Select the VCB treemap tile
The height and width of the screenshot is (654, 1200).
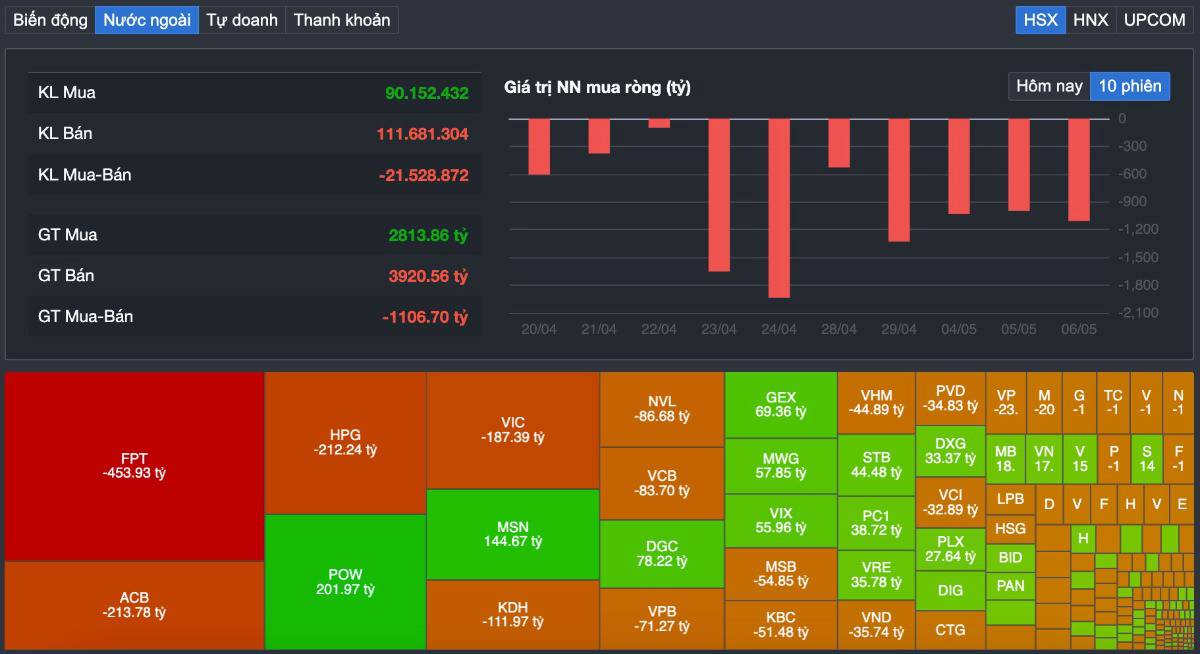[661, 483]
